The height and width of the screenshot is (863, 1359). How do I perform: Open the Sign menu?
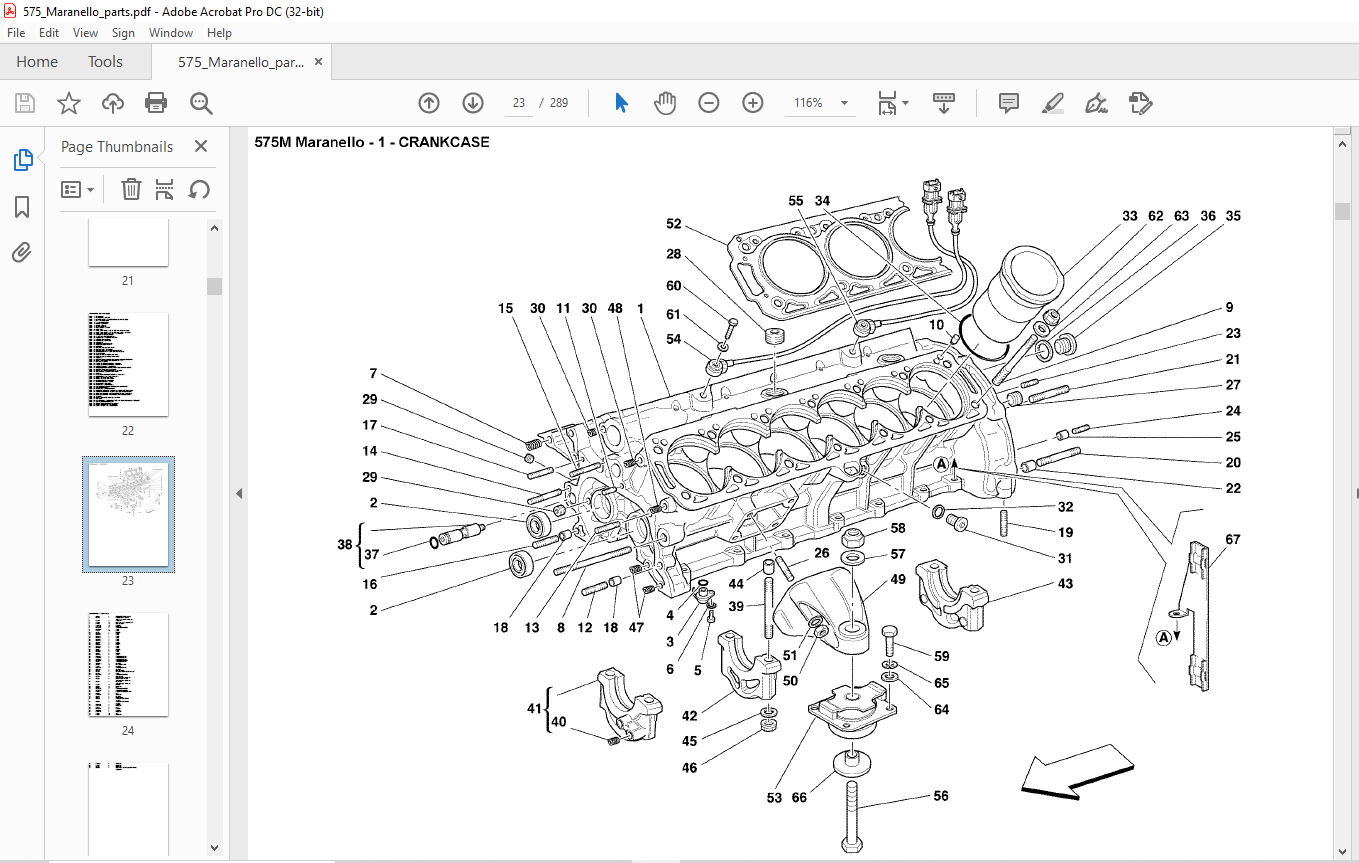pyautogui.click(x=123, y=33)
